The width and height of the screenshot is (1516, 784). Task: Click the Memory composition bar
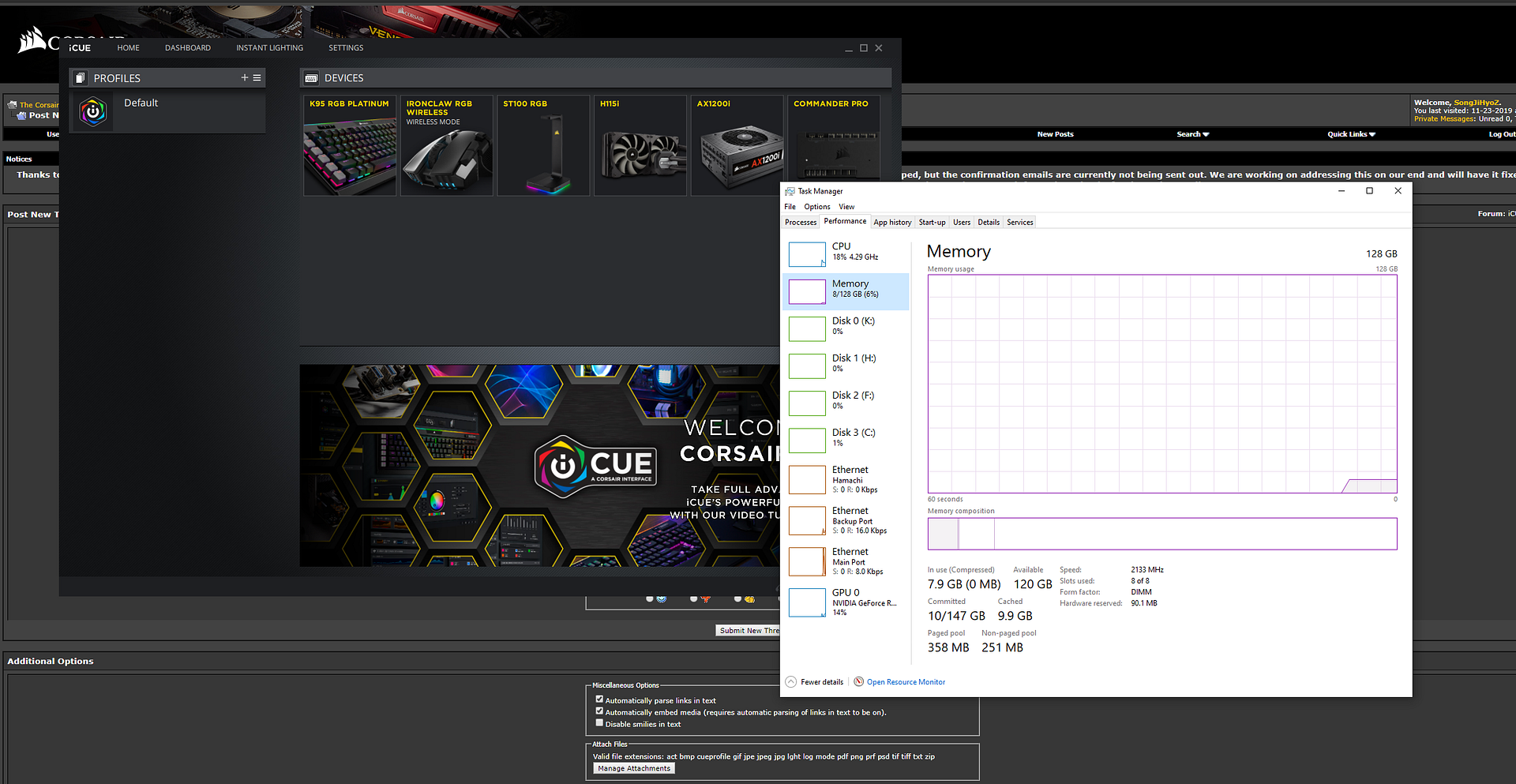1162,534
